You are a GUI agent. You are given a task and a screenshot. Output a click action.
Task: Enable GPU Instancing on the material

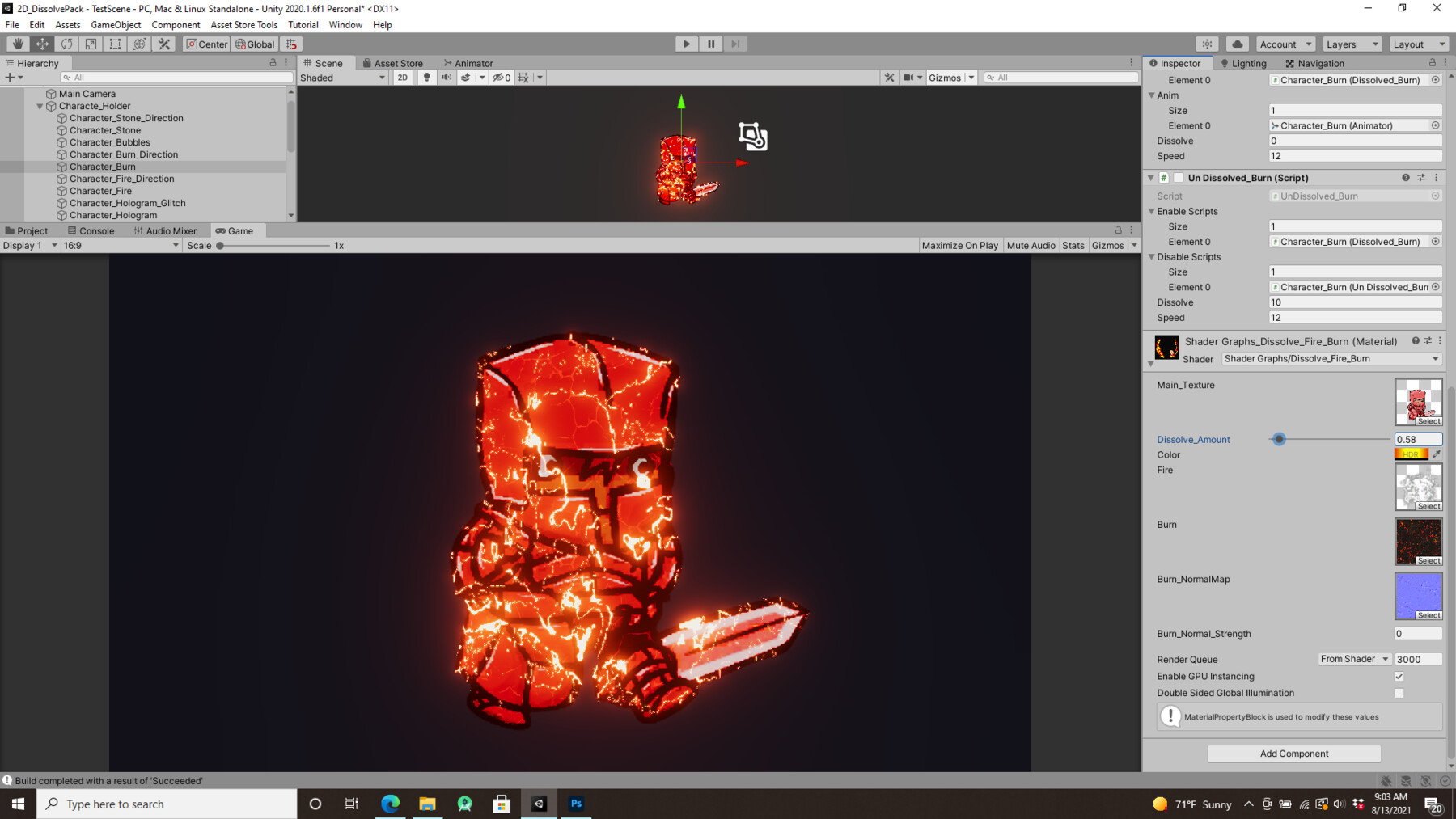tap(1399, 676)
